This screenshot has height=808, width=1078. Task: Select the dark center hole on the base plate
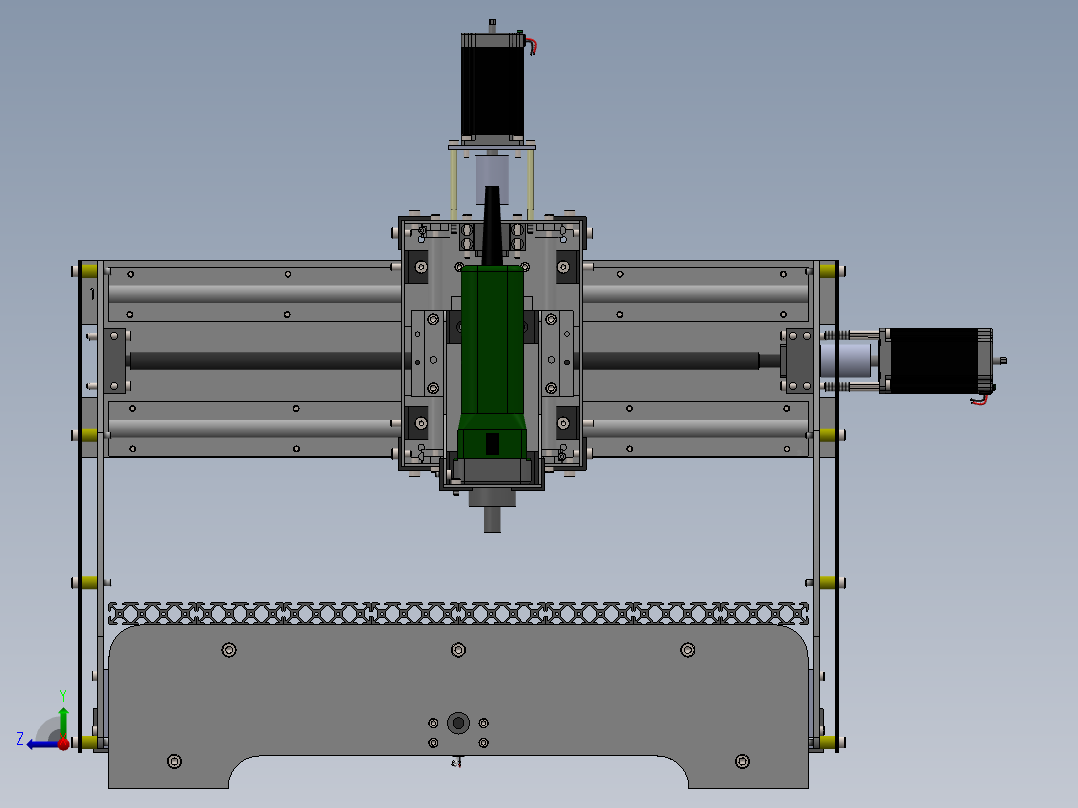tap(460, 720)
